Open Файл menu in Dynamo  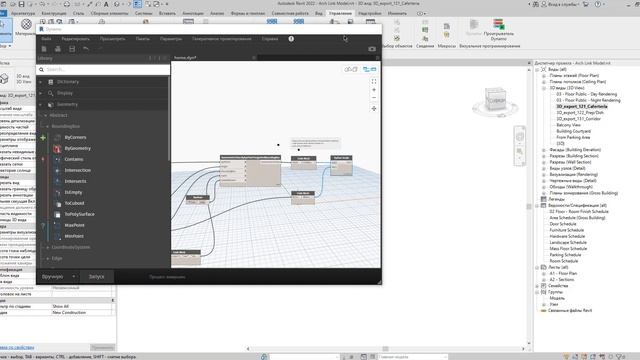47,39
